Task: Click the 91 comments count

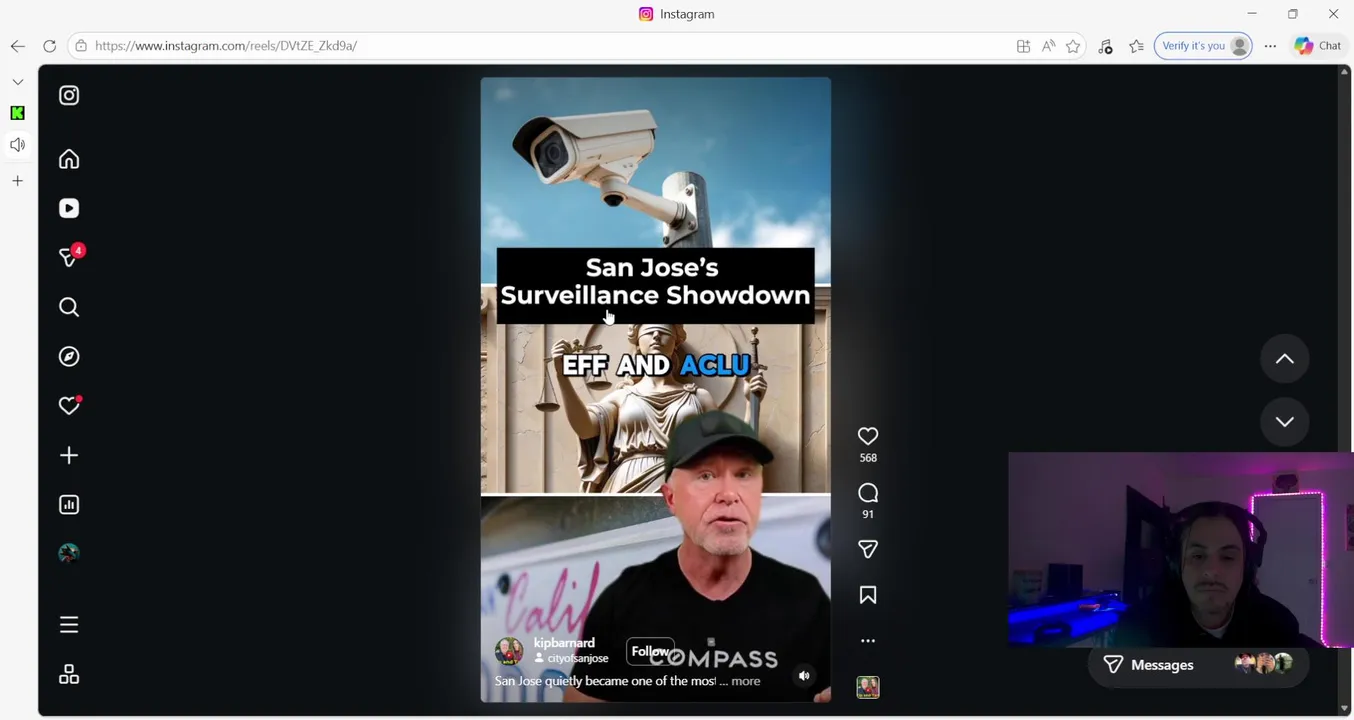Action: pyautogui.click(x=868, y=514)
